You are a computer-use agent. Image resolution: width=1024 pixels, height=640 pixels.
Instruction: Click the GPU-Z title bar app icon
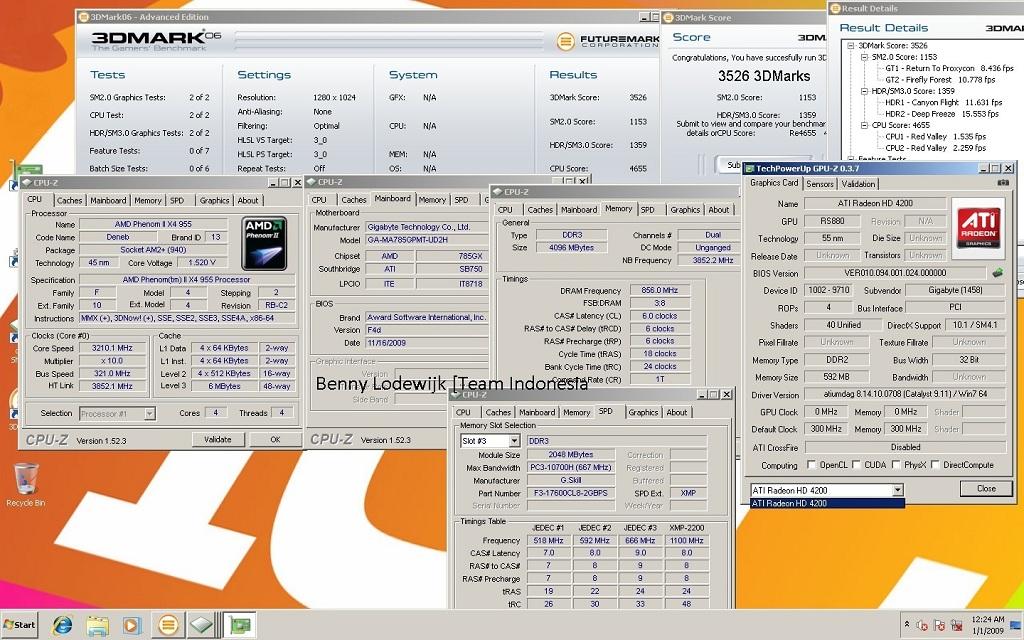750,168
